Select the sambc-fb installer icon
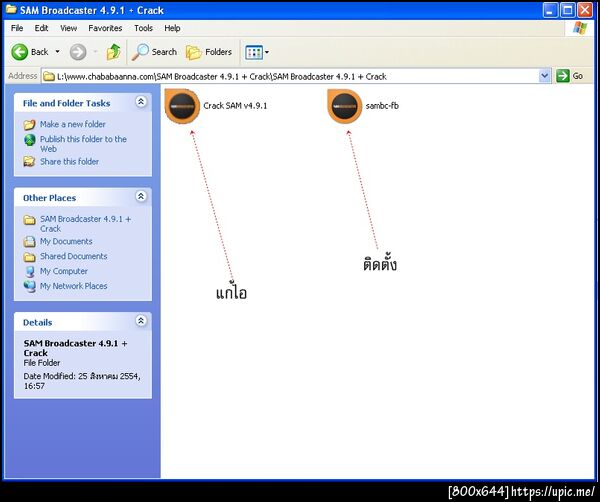This screenshot has width=600, height=502. pyautogui.click(x=344, y=106)
